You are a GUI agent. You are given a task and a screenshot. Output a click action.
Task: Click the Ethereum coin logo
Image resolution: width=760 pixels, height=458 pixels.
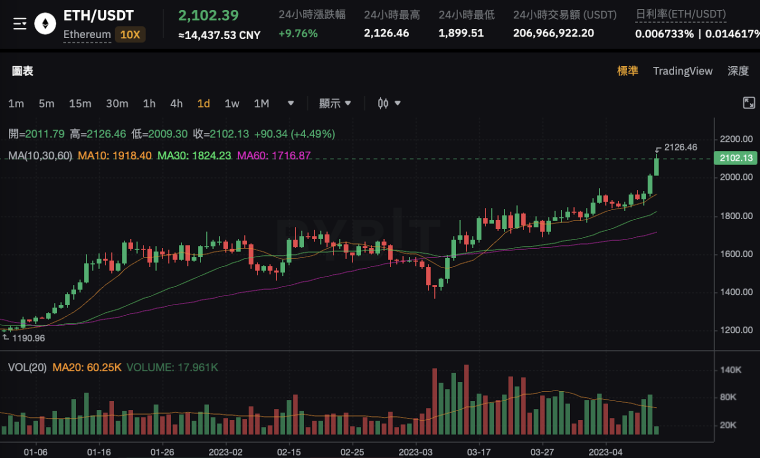coord(44,21)
